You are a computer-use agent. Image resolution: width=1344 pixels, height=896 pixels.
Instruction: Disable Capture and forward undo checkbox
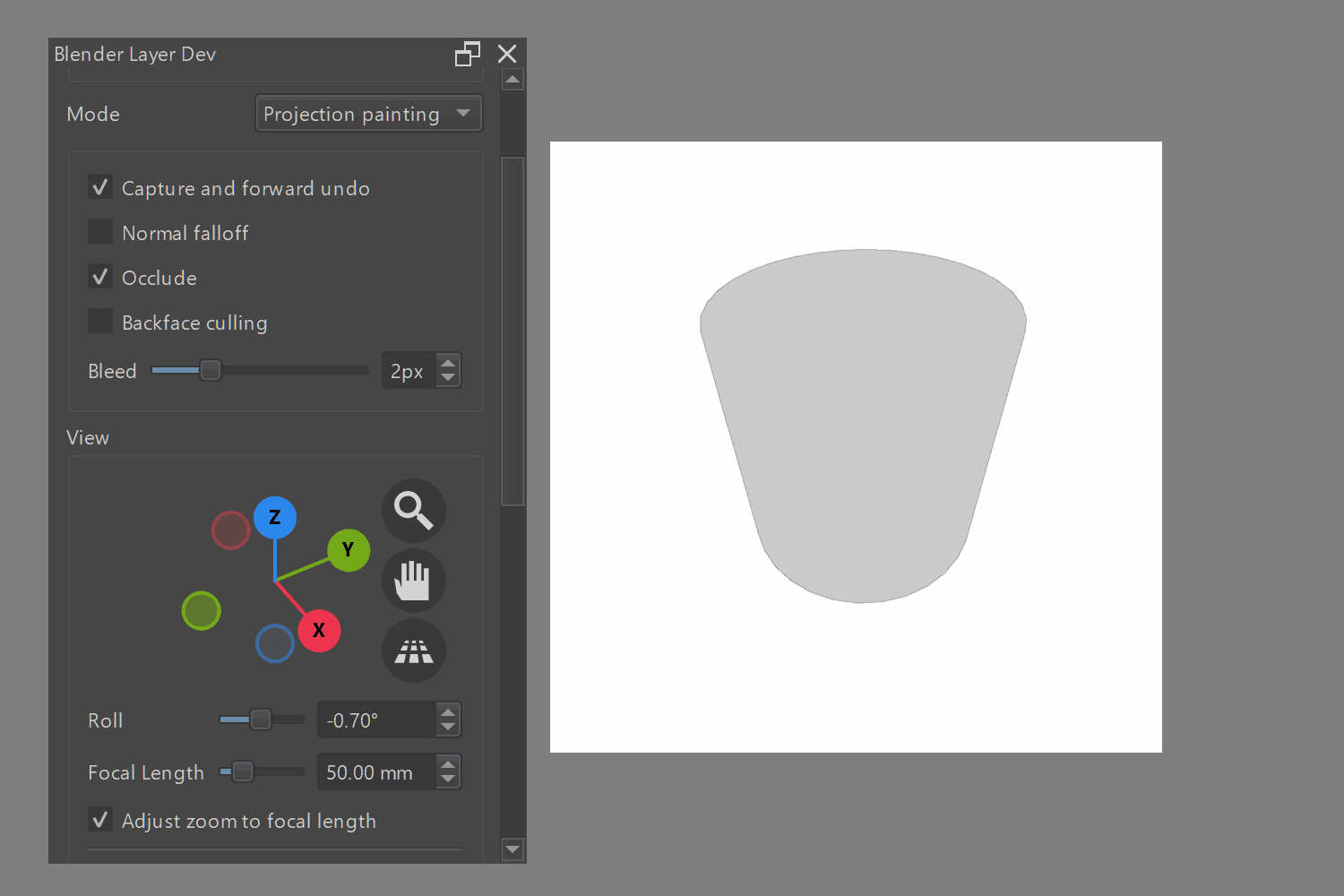[x=100, y=187]
